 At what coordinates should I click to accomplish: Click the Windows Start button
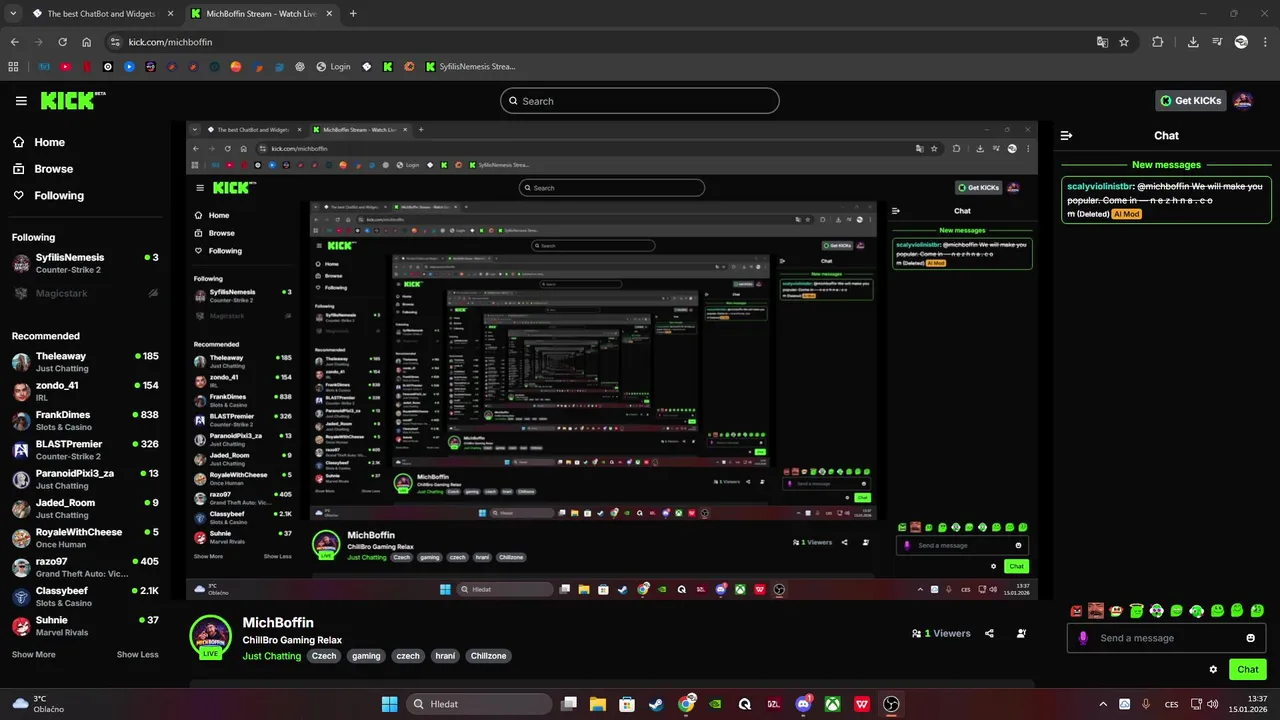(x=389, y=704)
